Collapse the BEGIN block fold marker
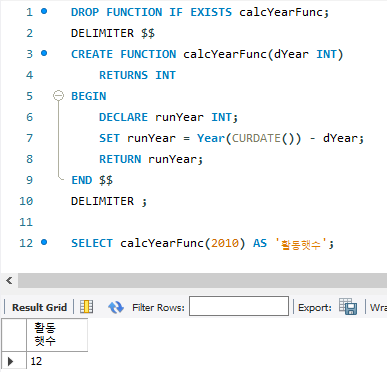This screenshot has width=387, height=372. point(58,96)
